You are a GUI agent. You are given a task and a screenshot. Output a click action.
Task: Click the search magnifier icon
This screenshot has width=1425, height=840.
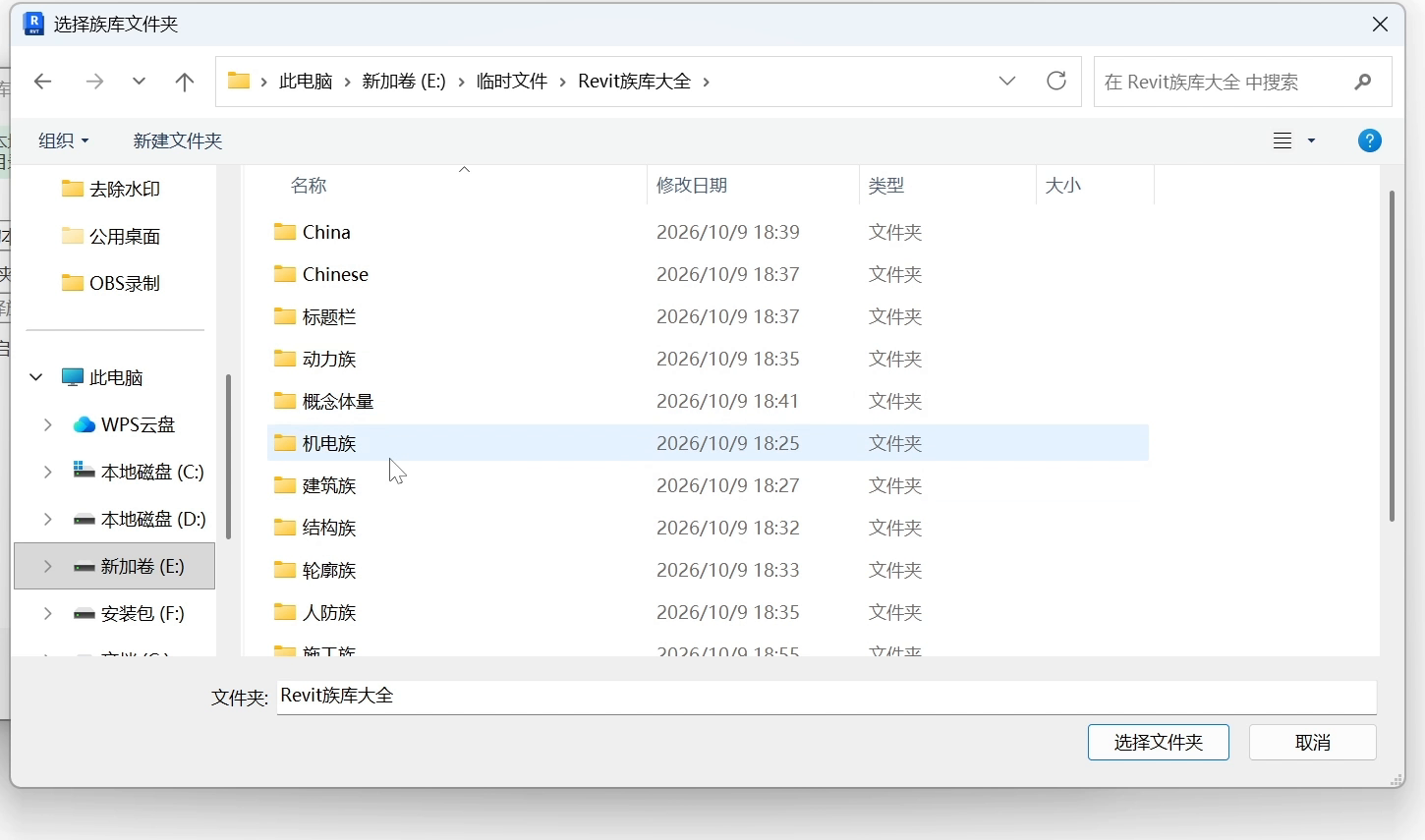pyautogui.click(x=1363, y=82)
